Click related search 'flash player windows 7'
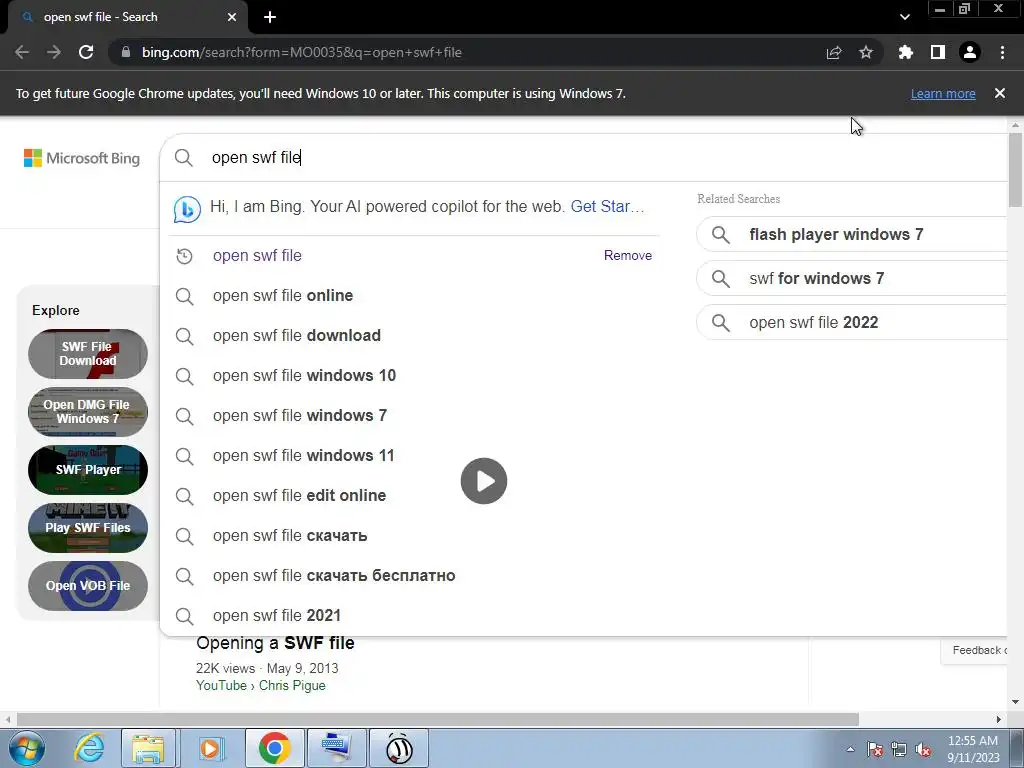The image size is (1024, 768). (852, 234)
